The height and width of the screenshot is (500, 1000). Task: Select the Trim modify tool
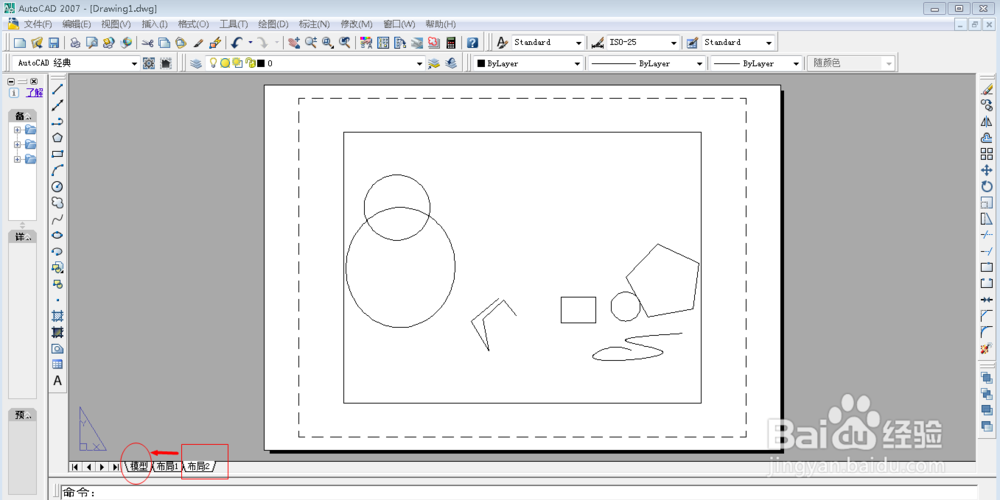[x=987, y=235]
